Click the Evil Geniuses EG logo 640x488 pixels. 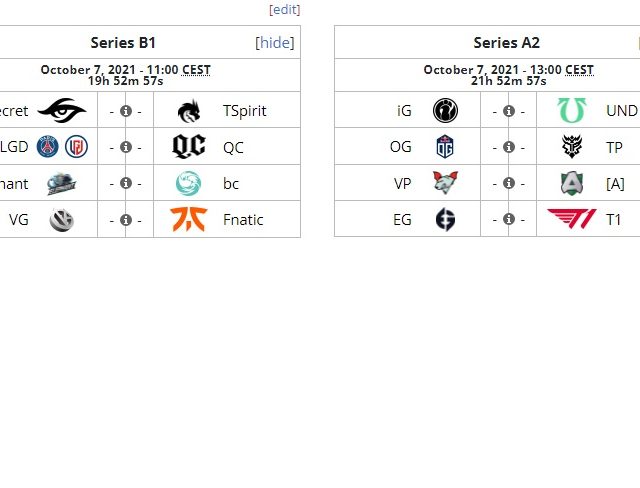pyautogui.click(x=445, y=219)
